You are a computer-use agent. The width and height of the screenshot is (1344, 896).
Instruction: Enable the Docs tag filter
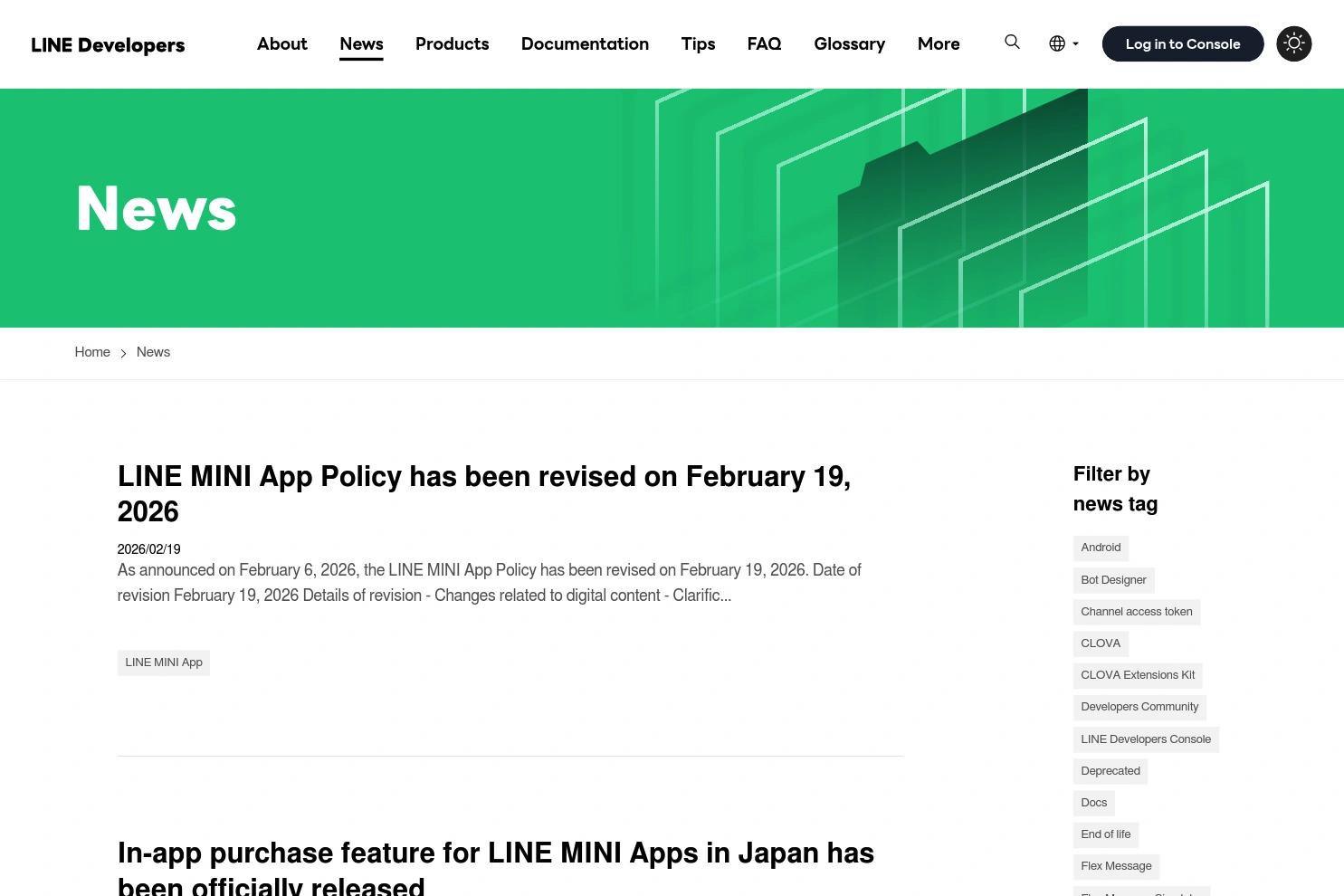coord(1093,803)
